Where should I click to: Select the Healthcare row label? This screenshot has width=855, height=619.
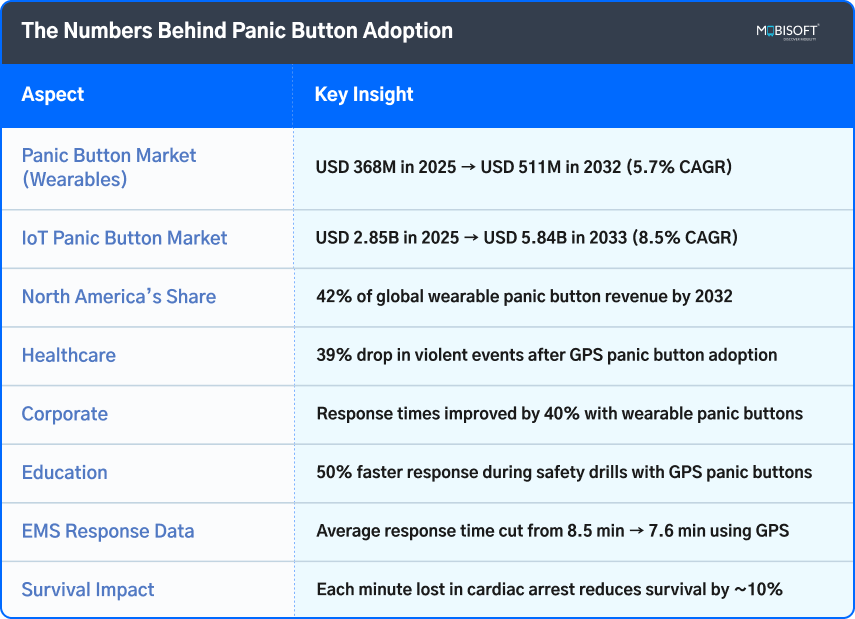click(68, 355)
